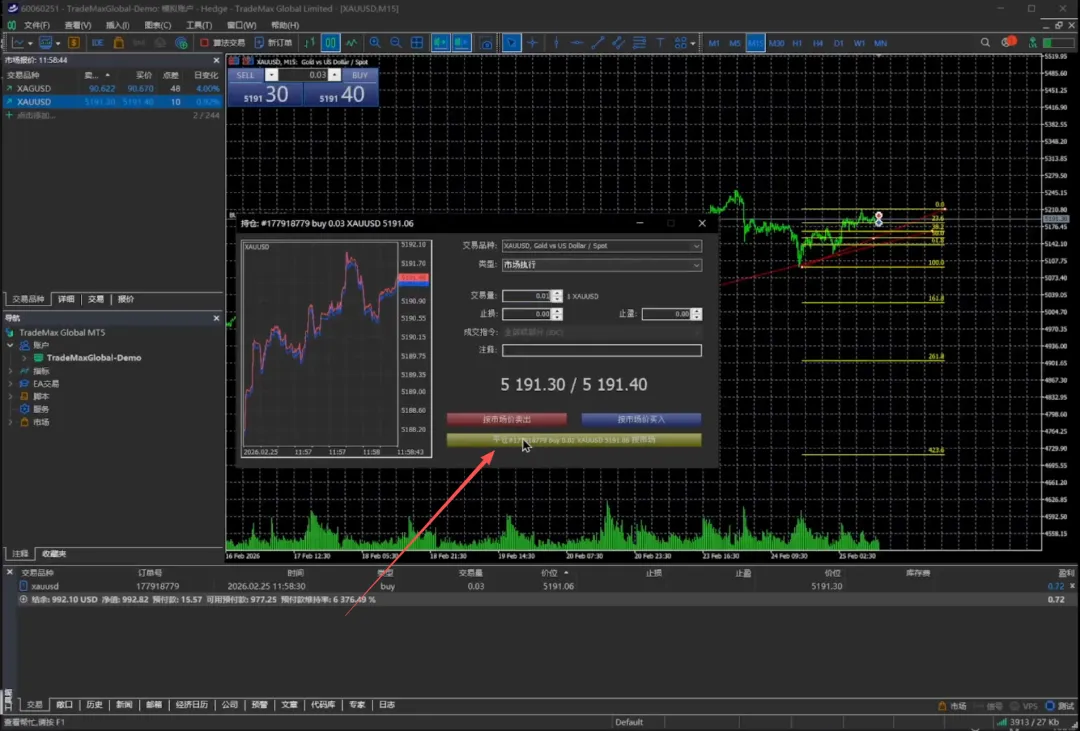1080x731 pixels.
Task: Click the zoom in magnifier toolbar icon
Action: (x=375, y=43)
